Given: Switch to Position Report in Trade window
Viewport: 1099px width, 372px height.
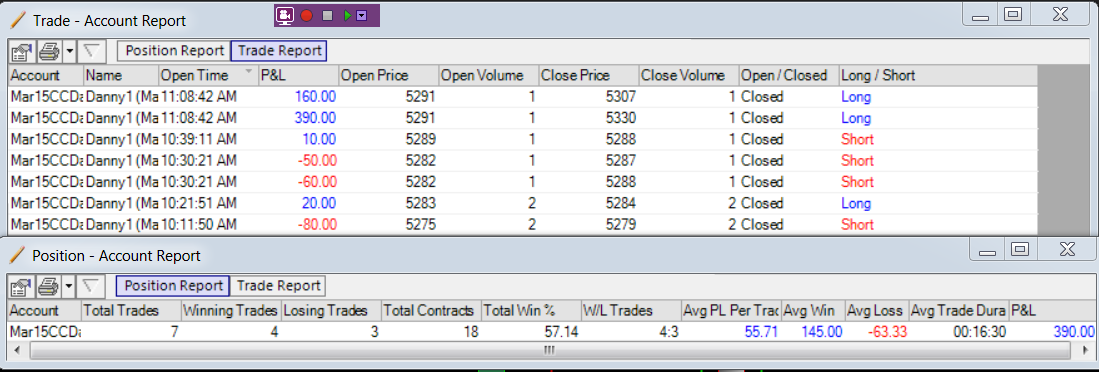Looking at the screenshot, I should 174,50.
